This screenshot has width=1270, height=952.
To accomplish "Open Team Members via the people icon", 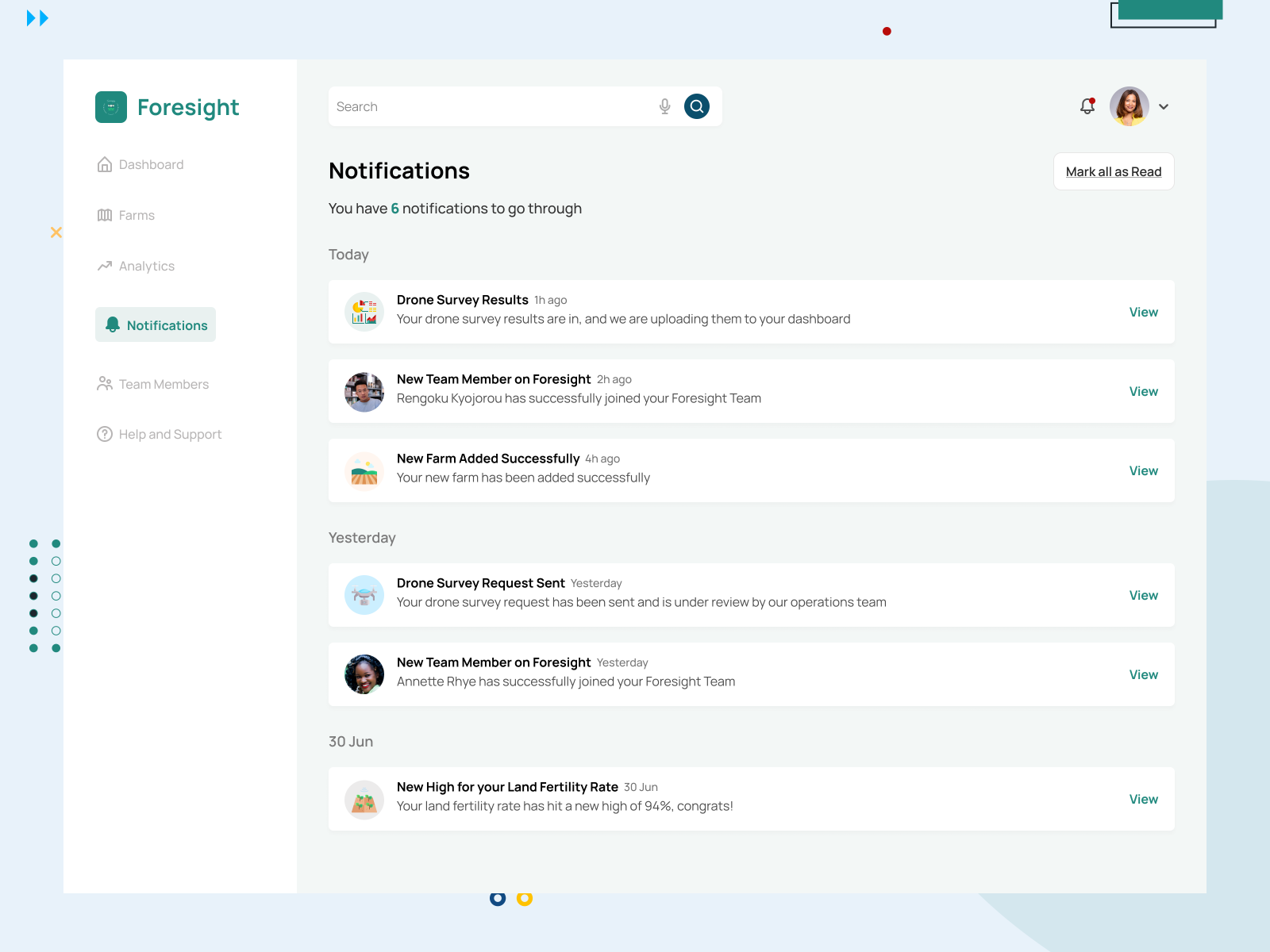I will point(106,384).
